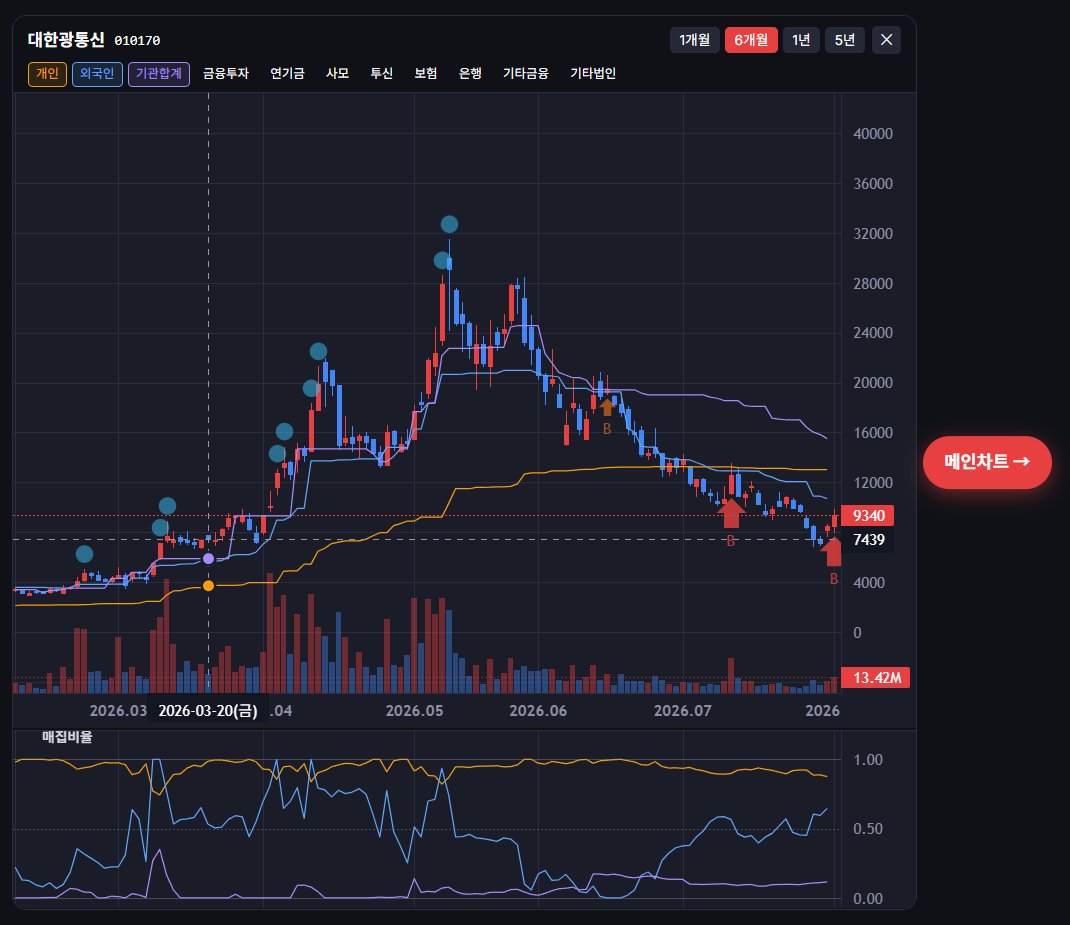Image resolution: width=1070 pixels, height=925 pixels.
Task: Switch chart range to 5년
Action: [x=845, y=40]
